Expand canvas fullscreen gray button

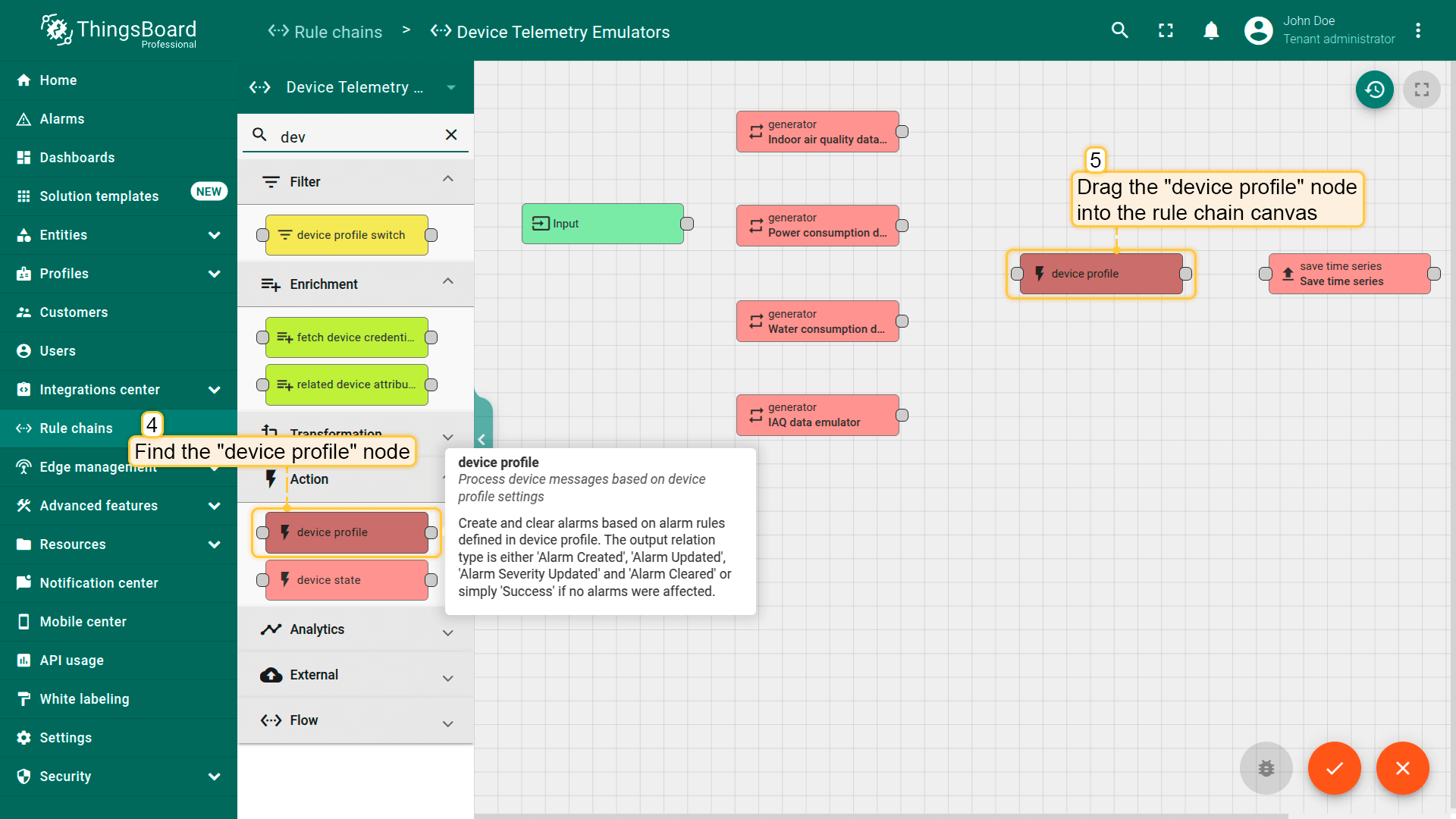coord(1421,89)
